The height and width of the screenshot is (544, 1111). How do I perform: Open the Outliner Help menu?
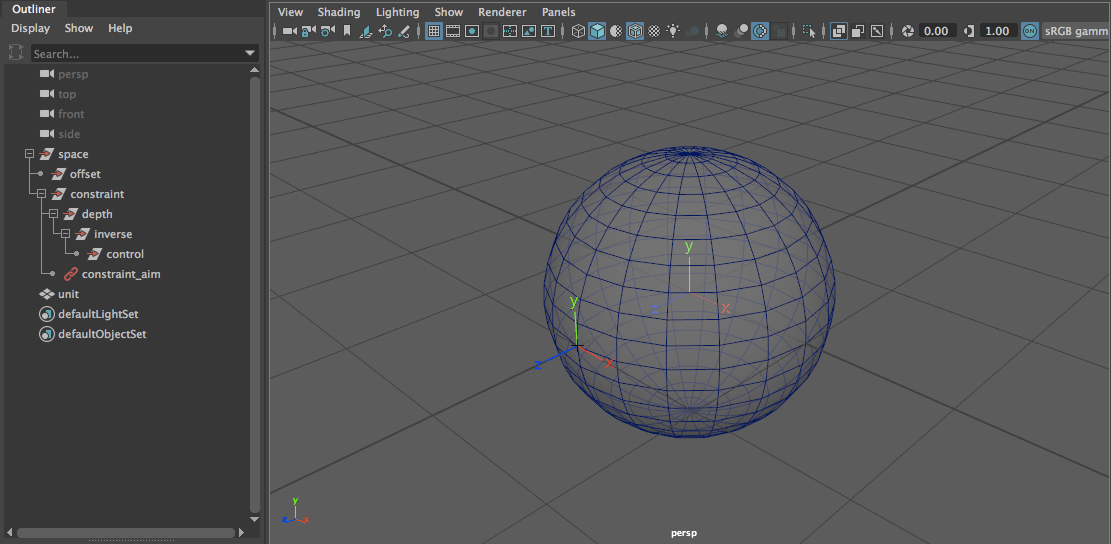pos(120,28)
